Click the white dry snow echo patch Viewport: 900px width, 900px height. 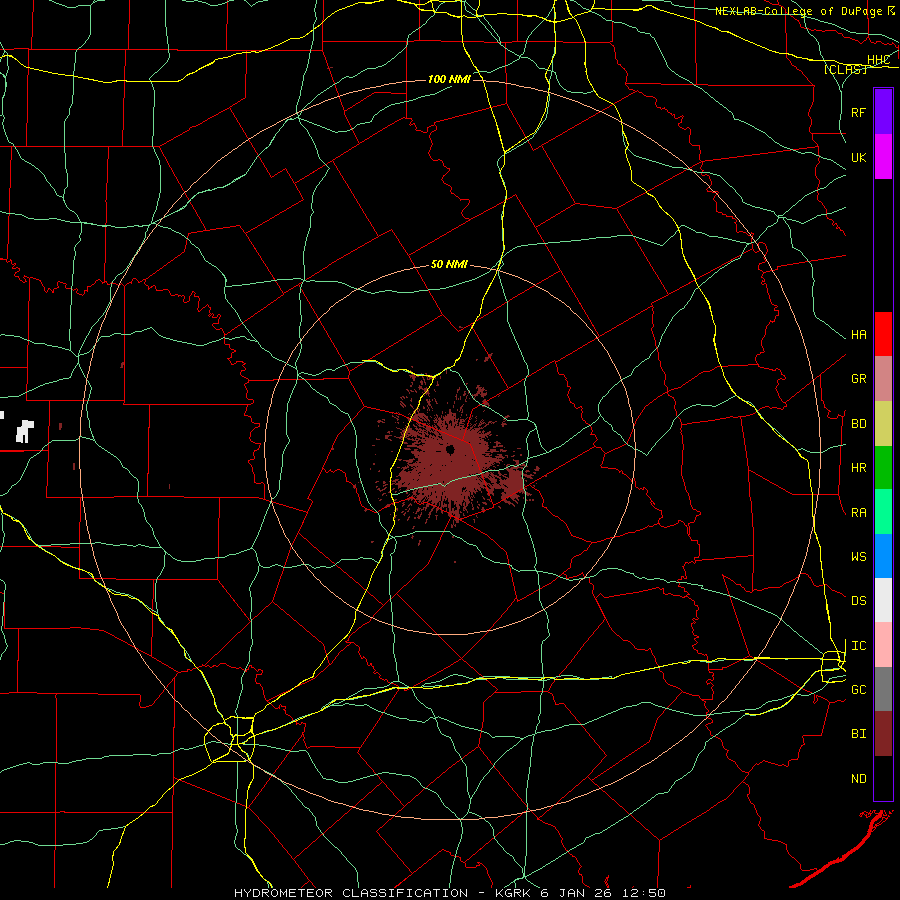[24, 431]
